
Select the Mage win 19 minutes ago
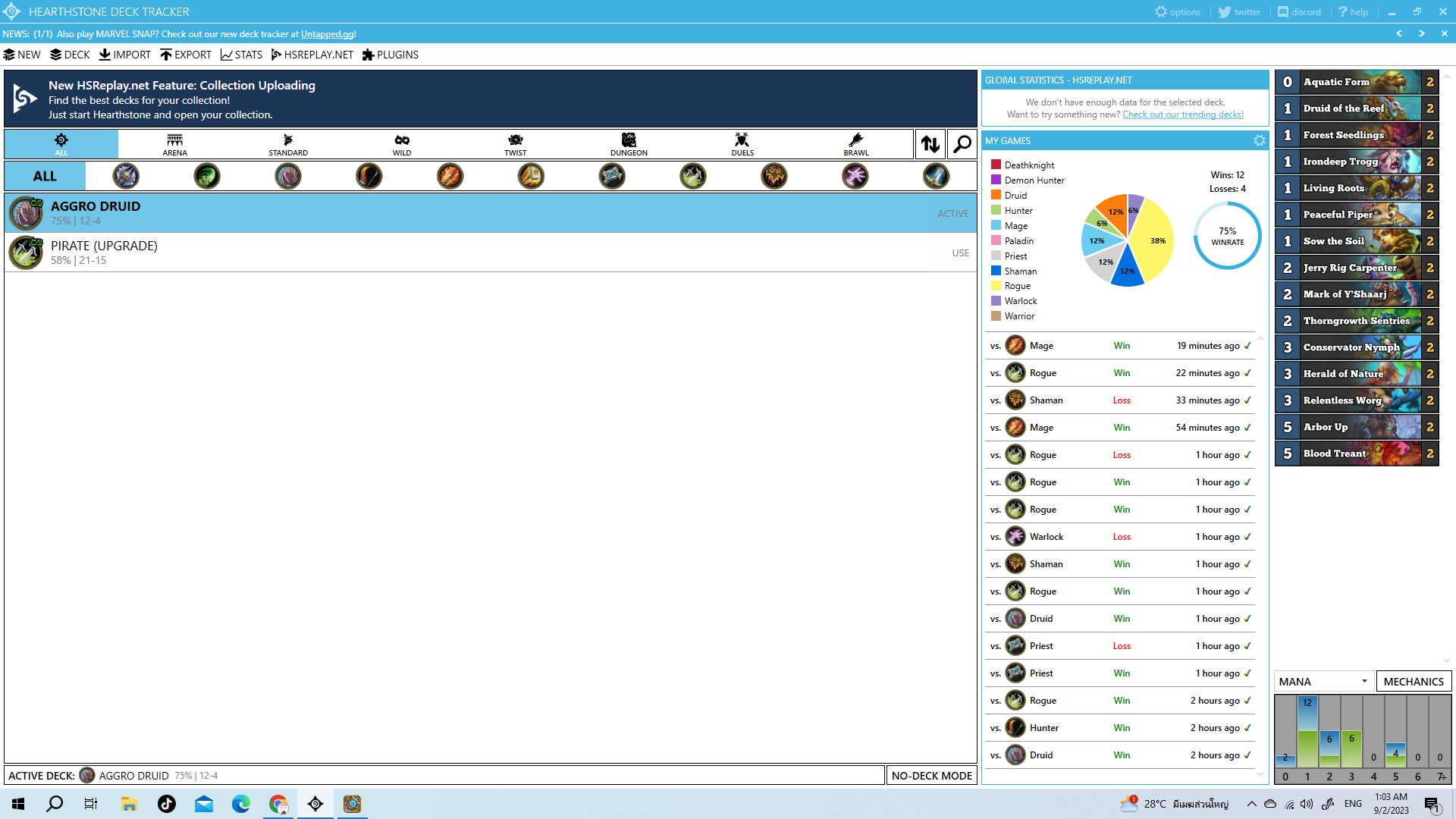click(1119, 346)
